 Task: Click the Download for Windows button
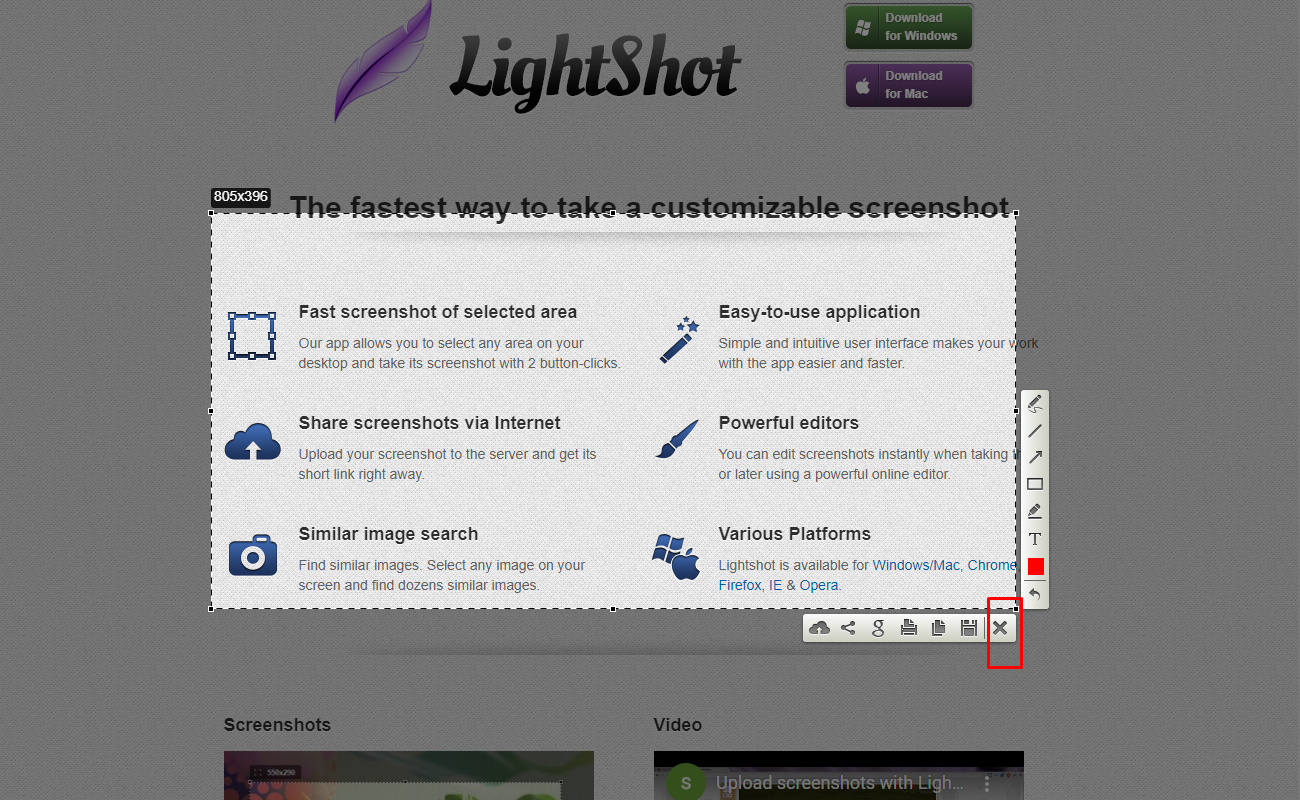(x=909, y=27)
